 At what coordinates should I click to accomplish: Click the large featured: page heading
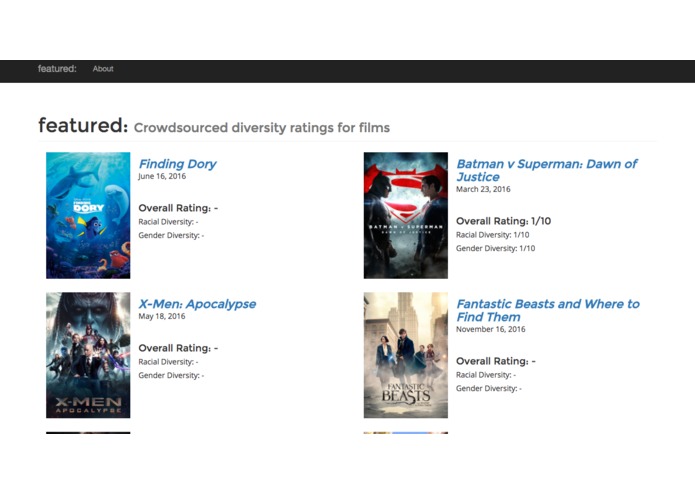point(83,125)
